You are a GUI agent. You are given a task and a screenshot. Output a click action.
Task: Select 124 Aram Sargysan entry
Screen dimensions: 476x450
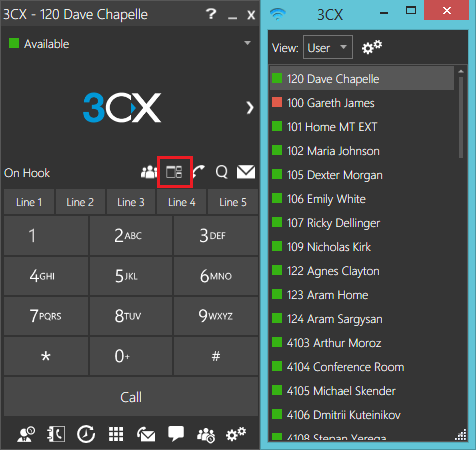362,319
